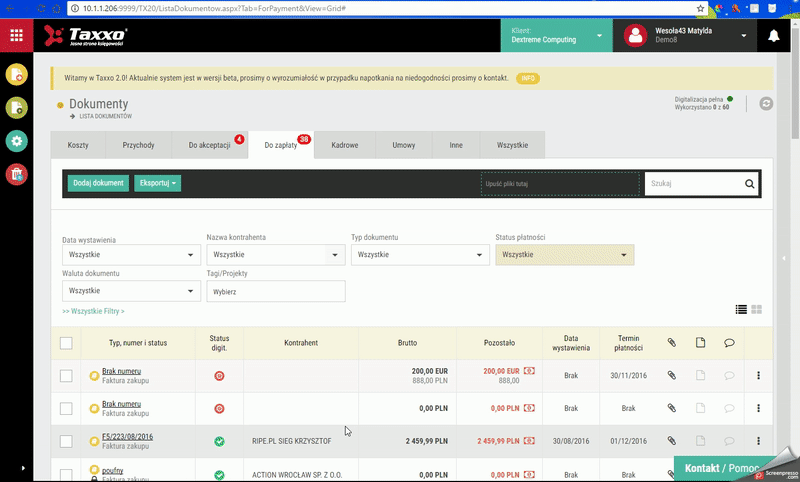
Task: Check the box for poufny row
Action: click(66, 474)
